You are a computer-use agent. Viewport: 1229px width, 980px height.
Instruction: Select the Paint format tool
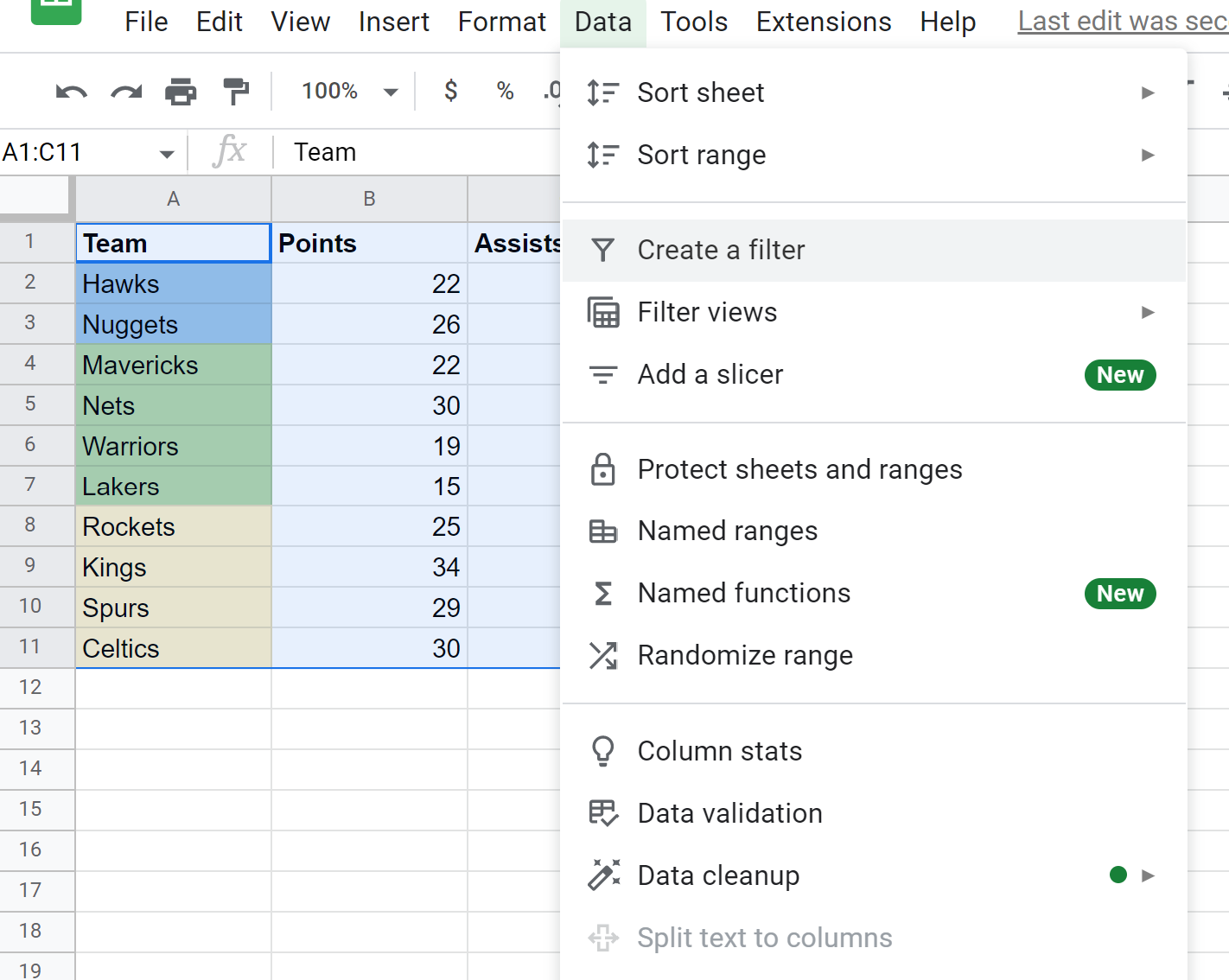pyautogui.click(x=236, y=91)
